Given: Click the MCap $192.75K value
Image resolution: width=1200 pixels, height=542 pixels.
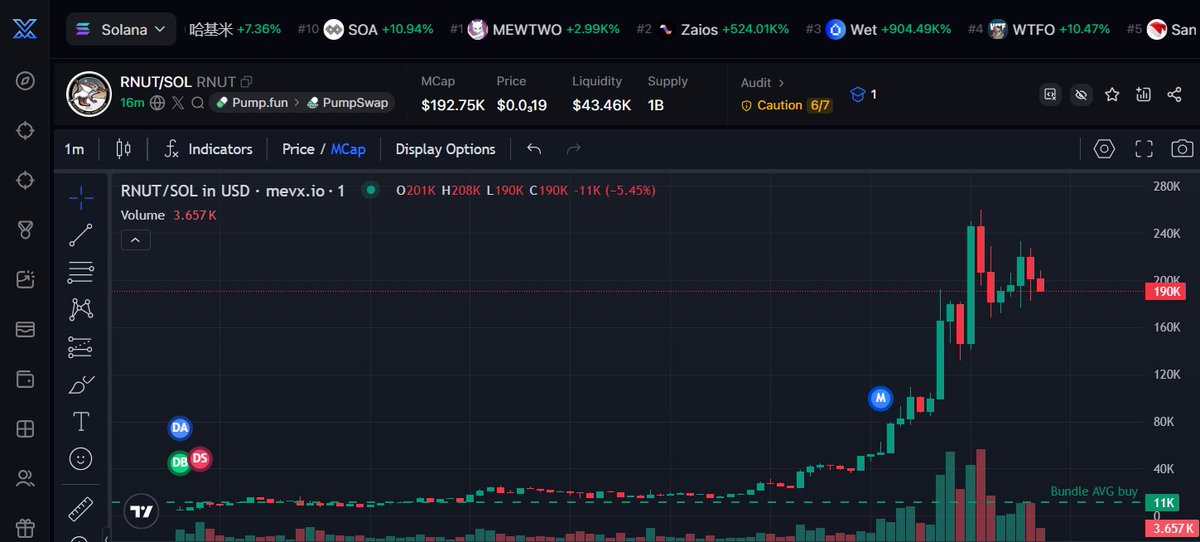Looking at the screenshot, I should [x=453, y=104].
